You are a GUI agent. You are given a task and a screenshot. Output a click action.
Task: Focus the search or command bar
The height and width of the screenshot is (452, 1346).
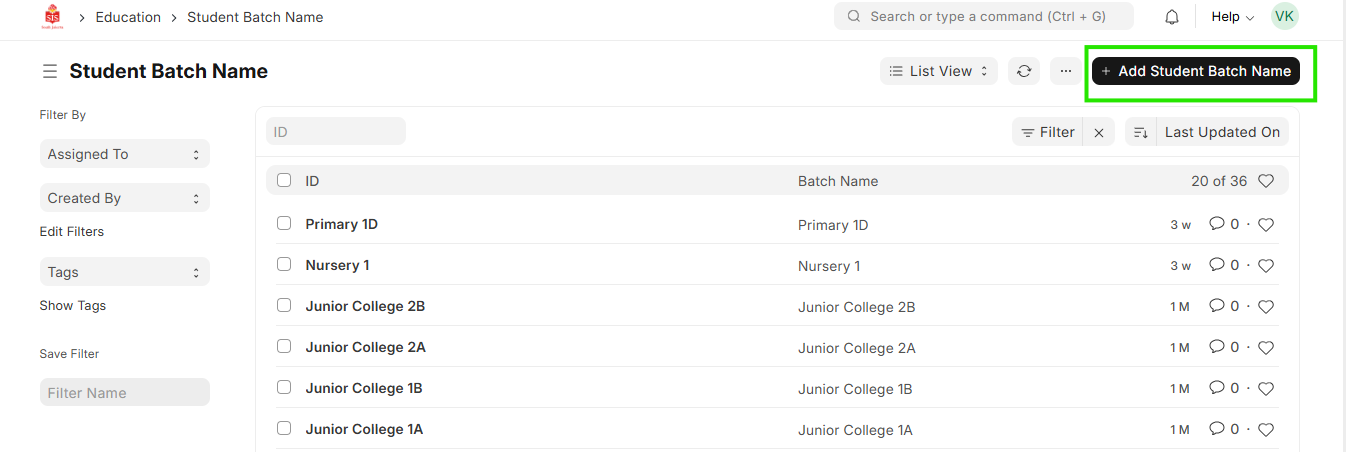983,17
